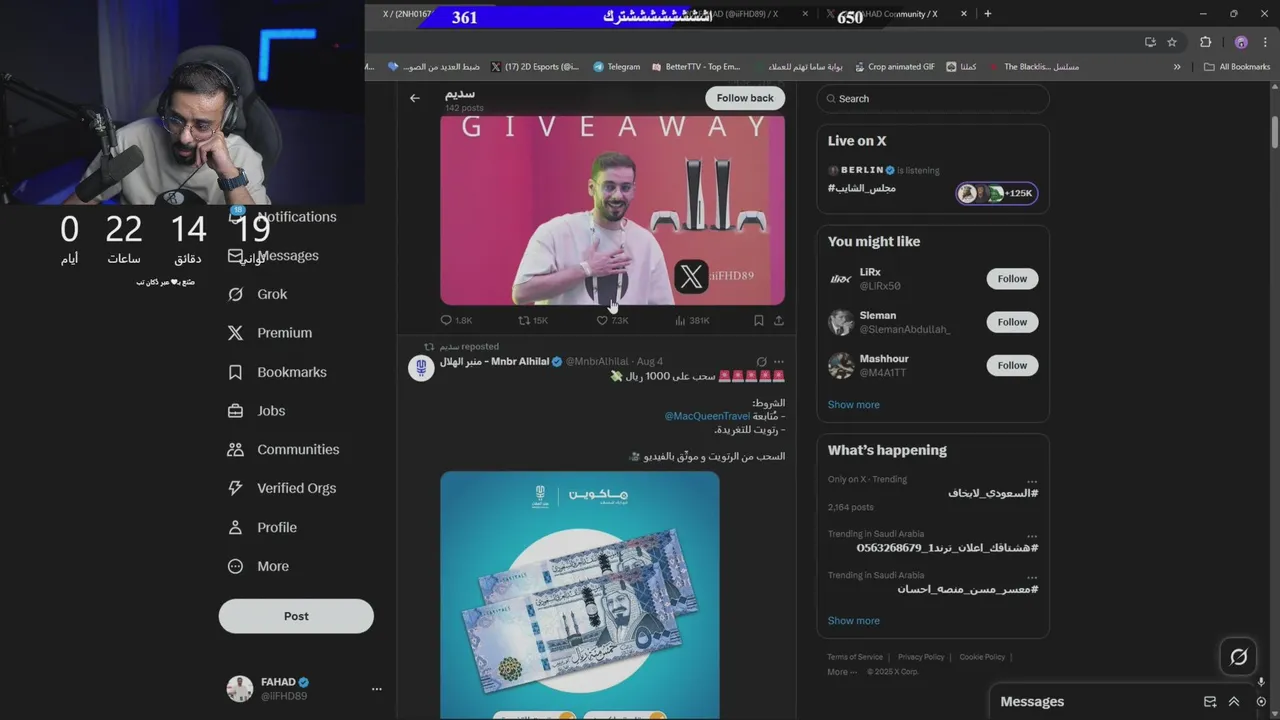The height and width of the screenshot is (720, 1280).
Task: Open the All Bookmarks folder
Action: point(1237,67)
